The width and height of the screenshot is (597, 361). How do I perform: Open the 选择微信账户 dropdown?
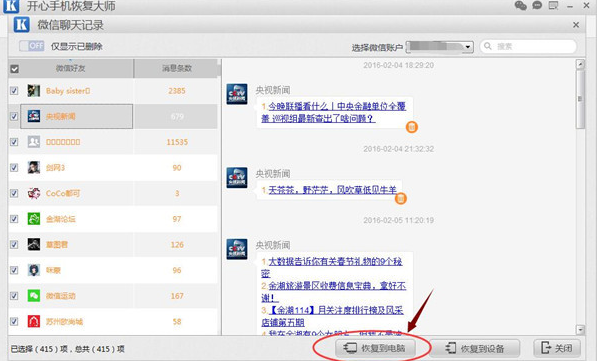coord(440,47)
